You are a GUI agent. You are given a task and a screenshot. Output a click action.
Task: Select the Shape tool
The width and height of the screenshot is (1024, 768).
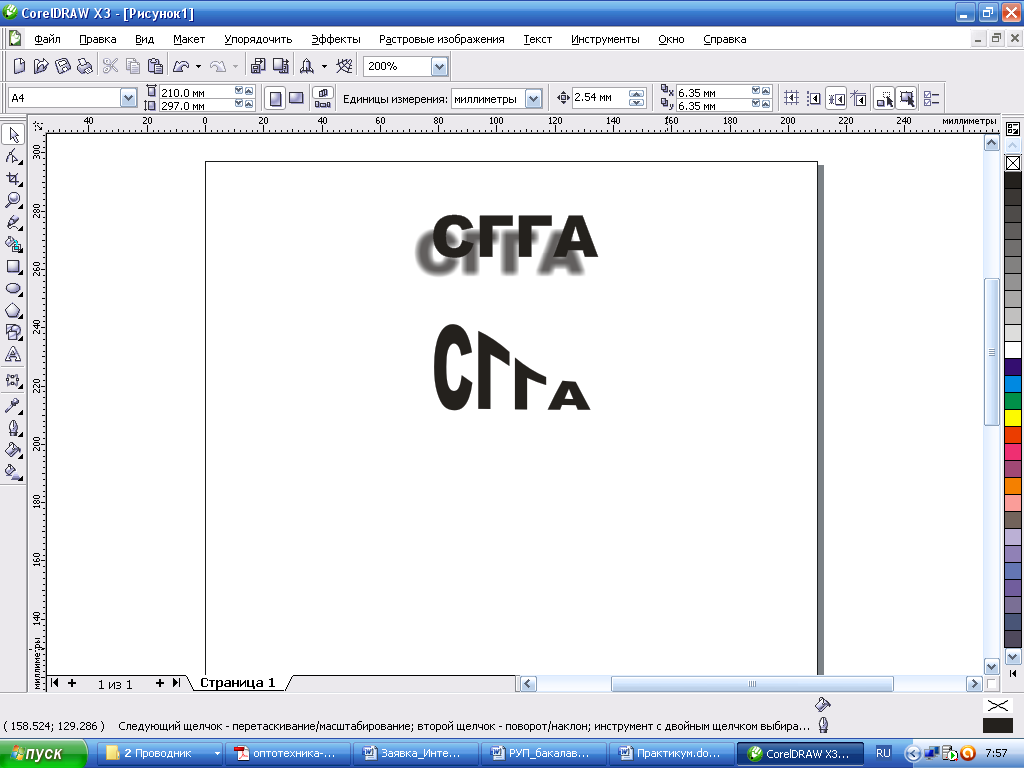coord(13,157)
